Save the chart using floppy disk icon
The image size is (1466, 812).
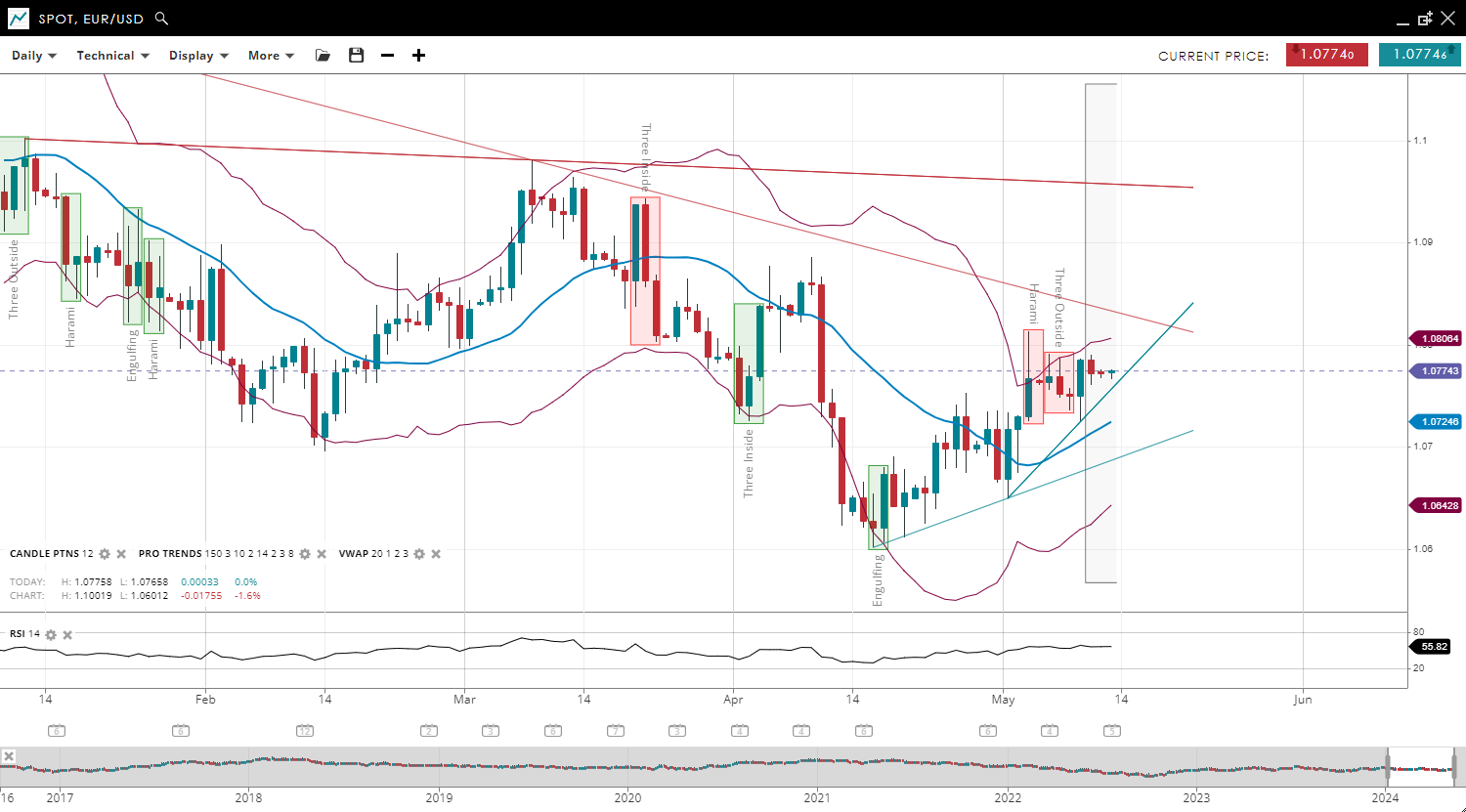356,56
